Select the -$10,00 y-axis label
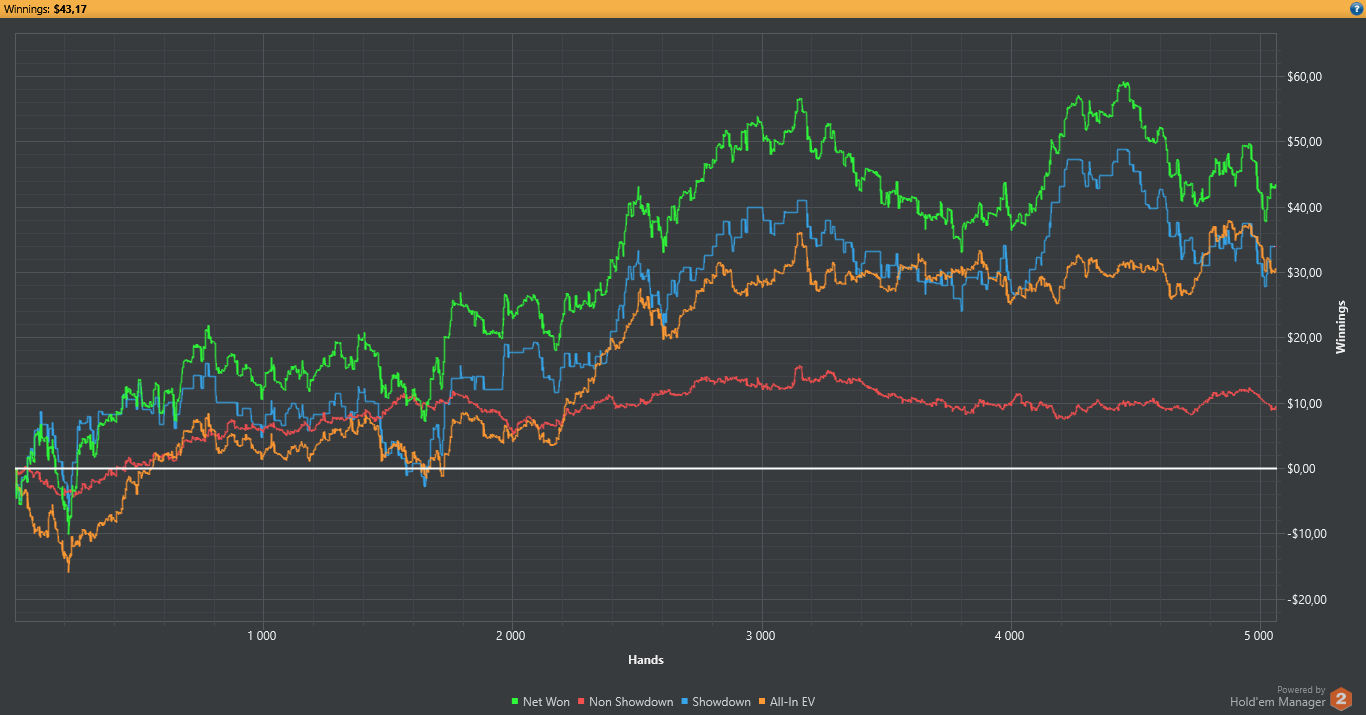 1307,534
